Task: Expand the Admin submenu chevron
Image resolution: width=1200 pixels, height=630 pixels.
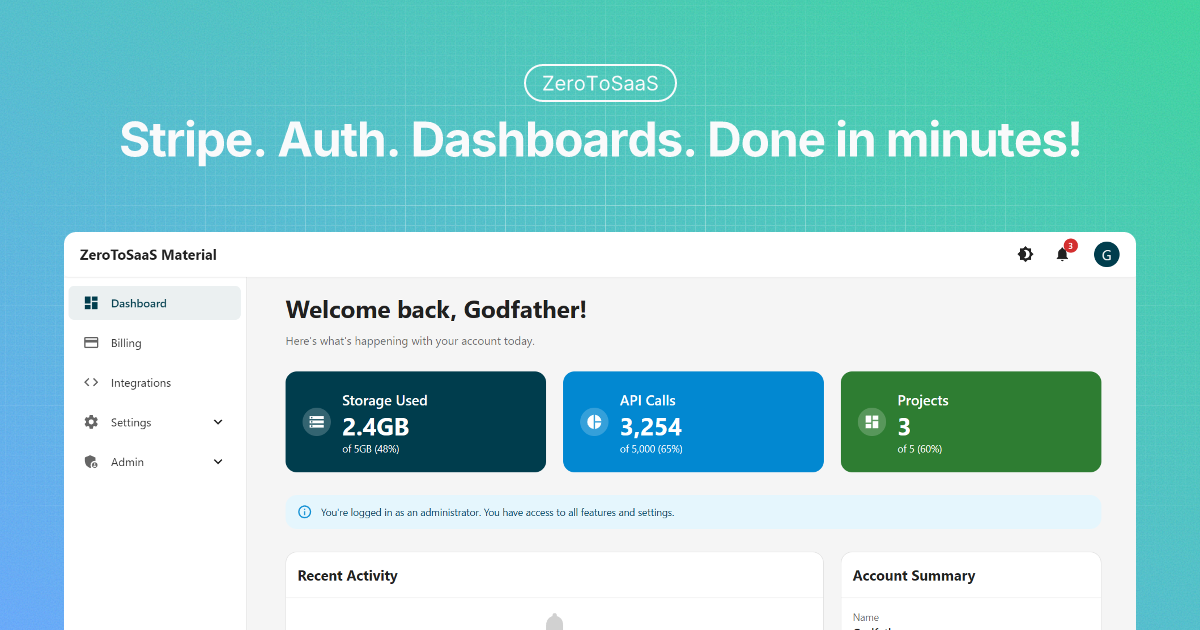Action: click(218, 462)
